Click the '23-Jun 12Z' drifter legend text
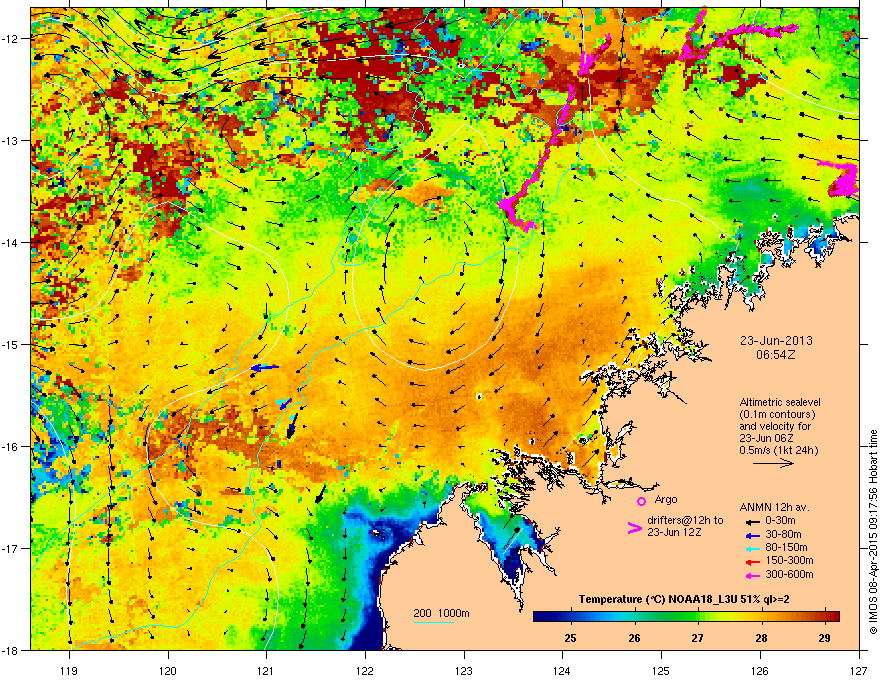The height and width of the screenshot is (680, 880). coord(672,532)
